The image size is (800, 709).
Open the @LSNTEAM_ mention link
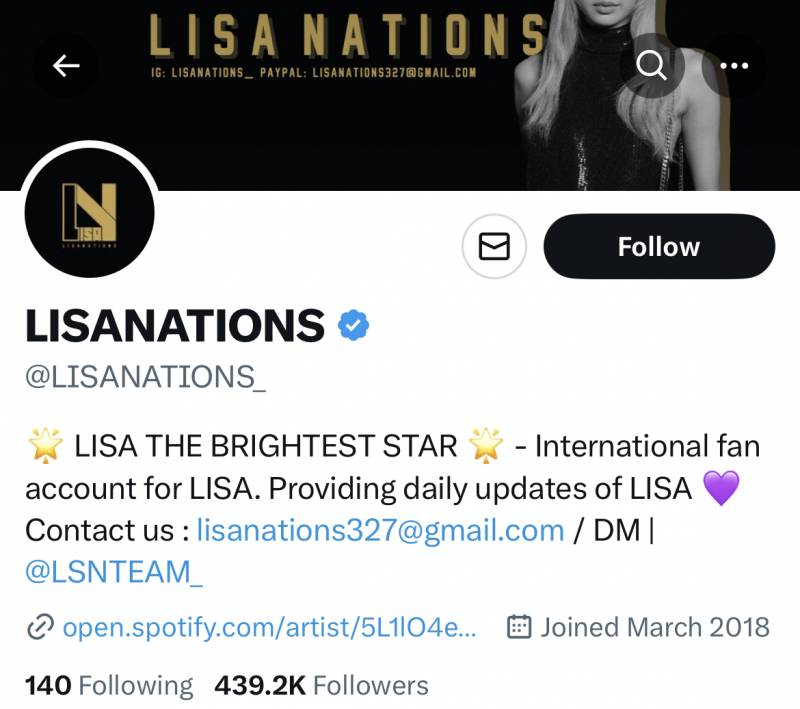[x=114, y=571]
